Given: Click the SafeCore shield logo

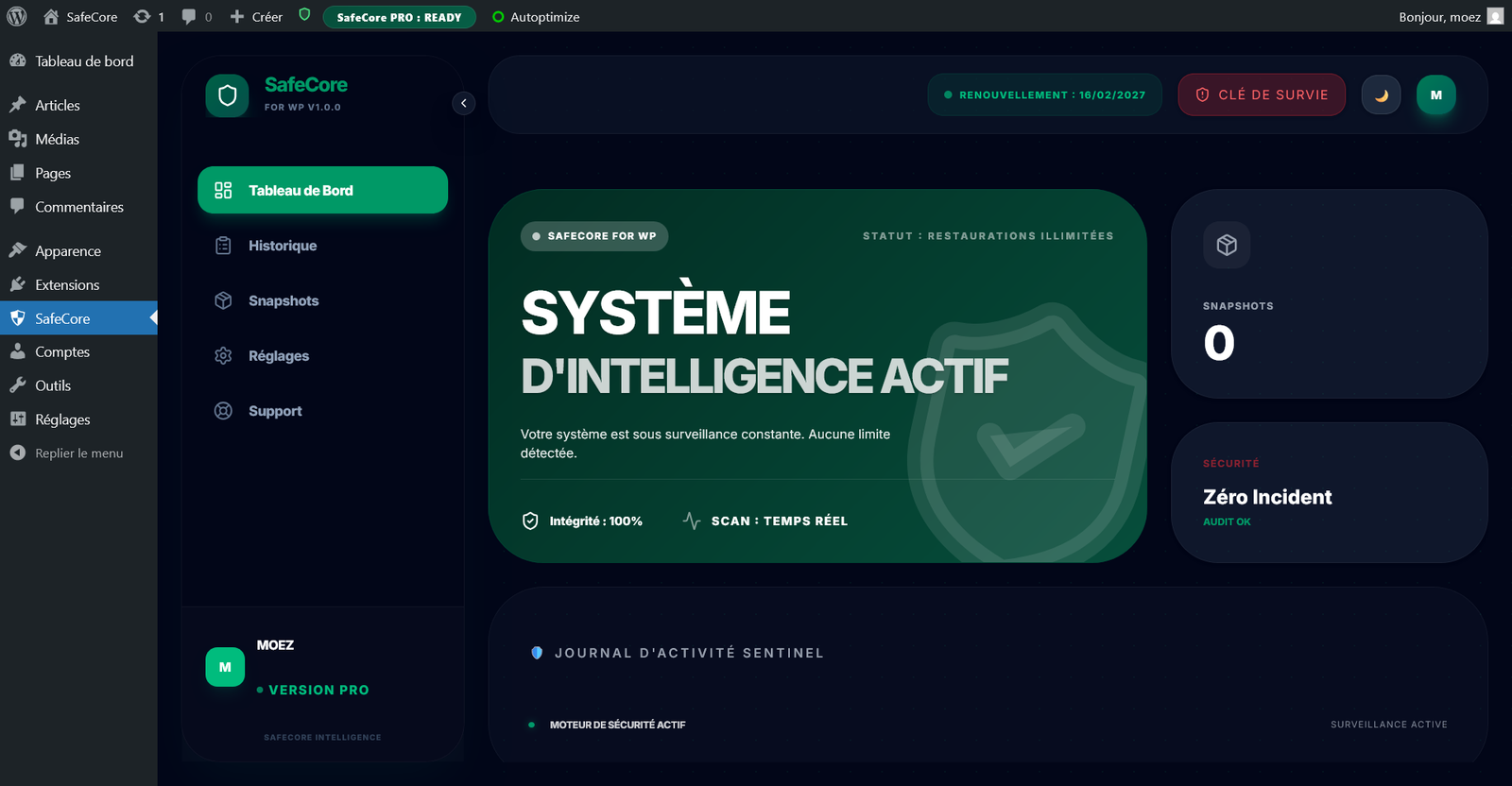Looking at the screenshot, I should [227, 95].
